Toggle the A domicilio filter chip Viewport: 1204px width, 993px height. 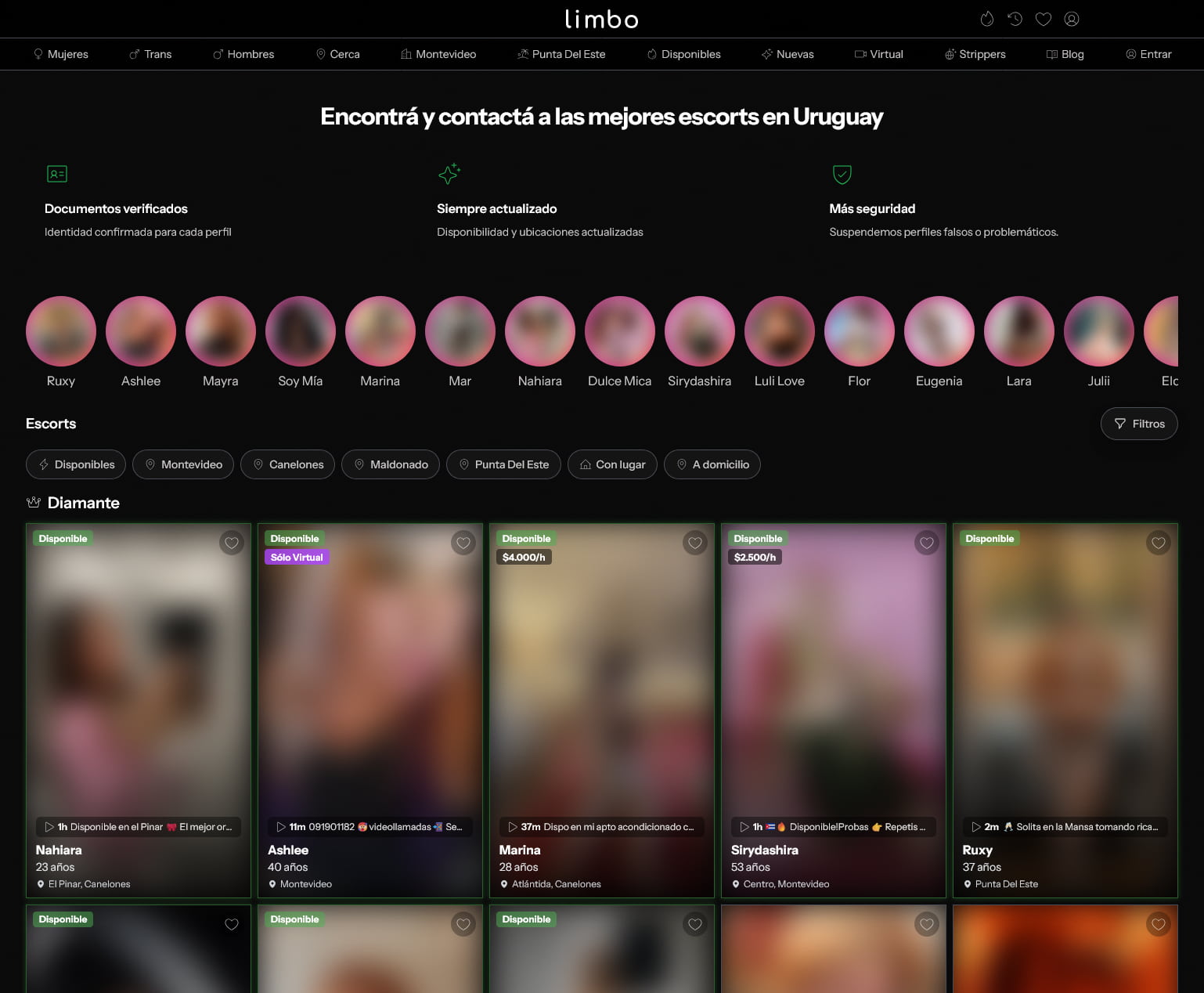coord(712,464)
